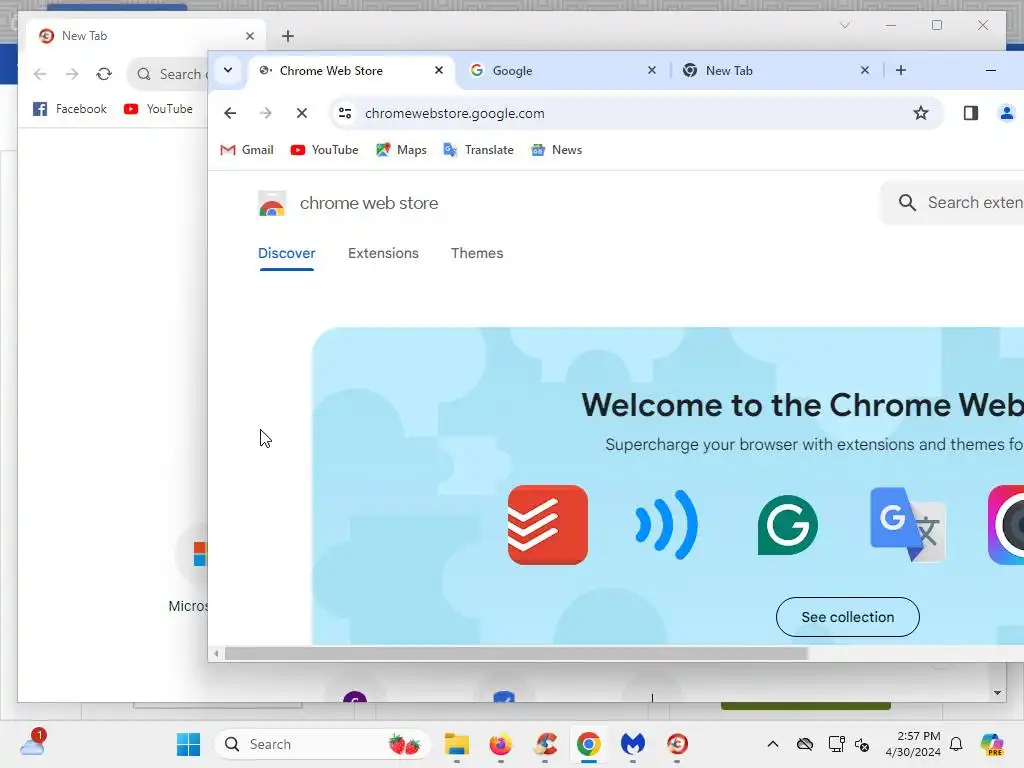Open Copilot preview from the taskbar
This screenshot has width=1024, height=768.
pyautogui.click(x=992, y=744)
